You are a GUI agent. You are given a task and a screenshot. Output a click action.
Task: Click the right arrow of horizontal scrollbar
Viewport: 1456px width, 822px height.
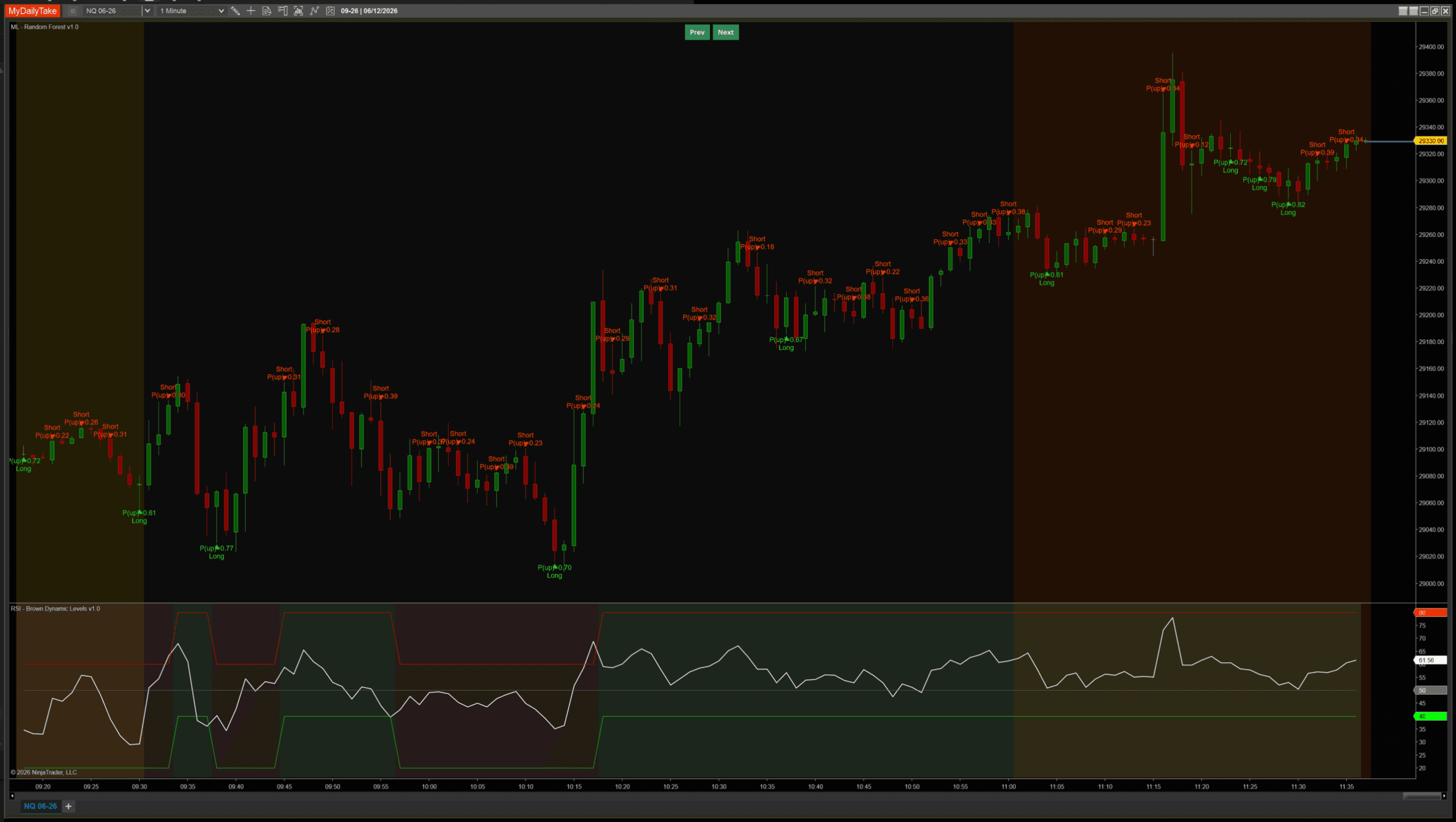[x=1443, y=796]
